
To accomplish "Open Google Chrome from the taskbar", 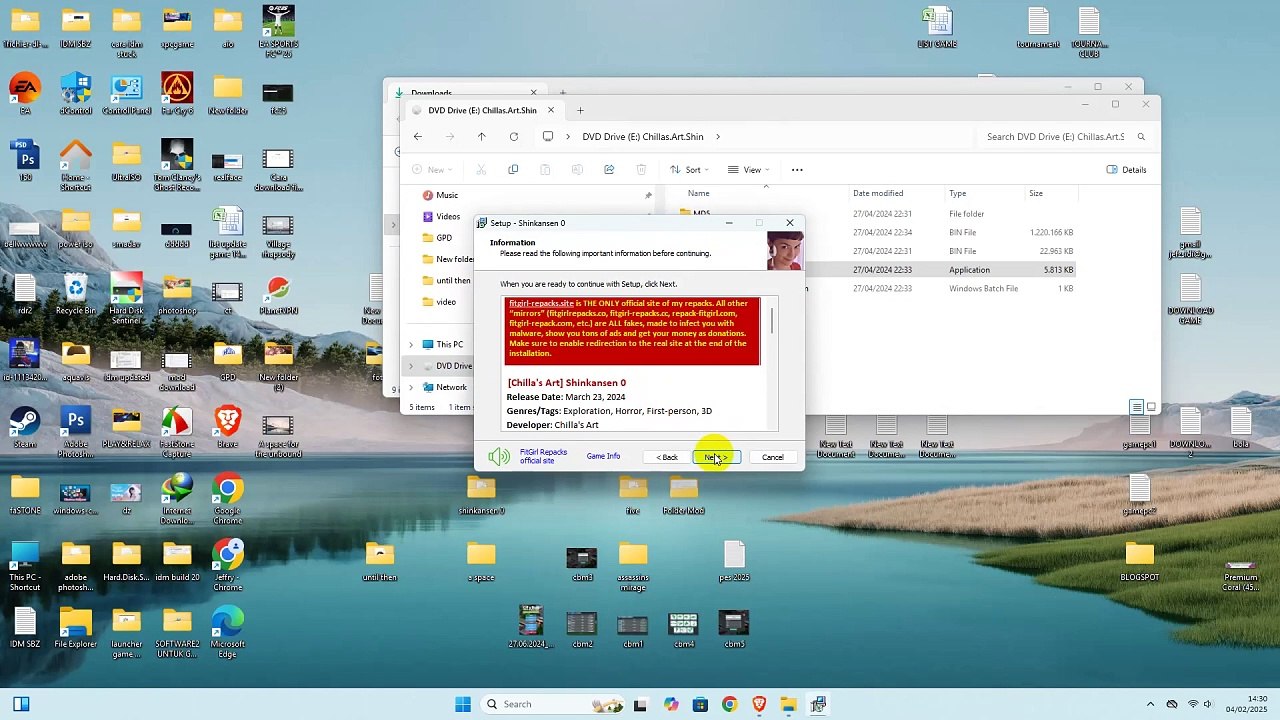I will point(729,704).
